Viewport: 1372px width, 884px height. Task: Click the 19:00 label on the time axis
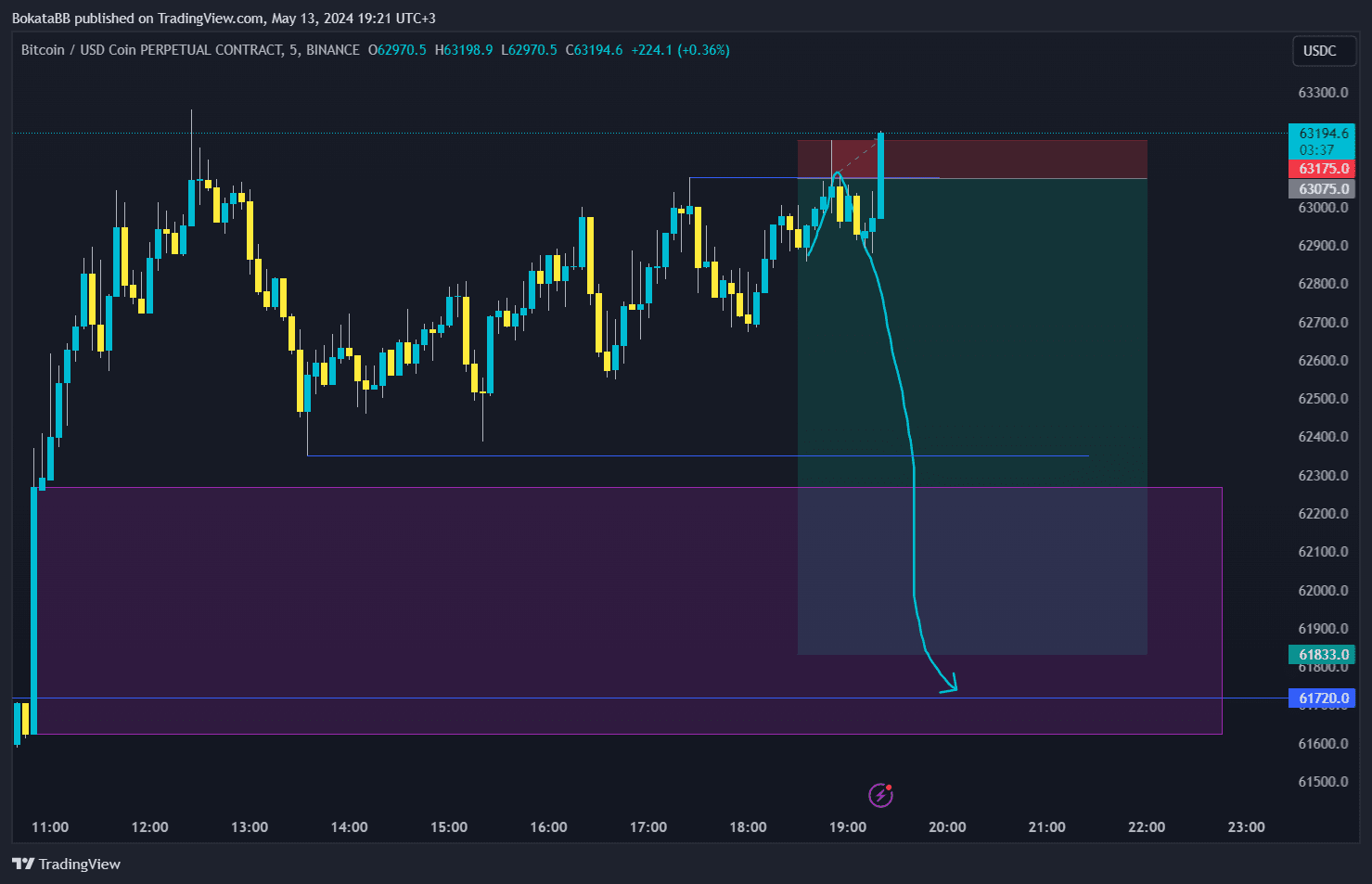[x=847, y=826]
